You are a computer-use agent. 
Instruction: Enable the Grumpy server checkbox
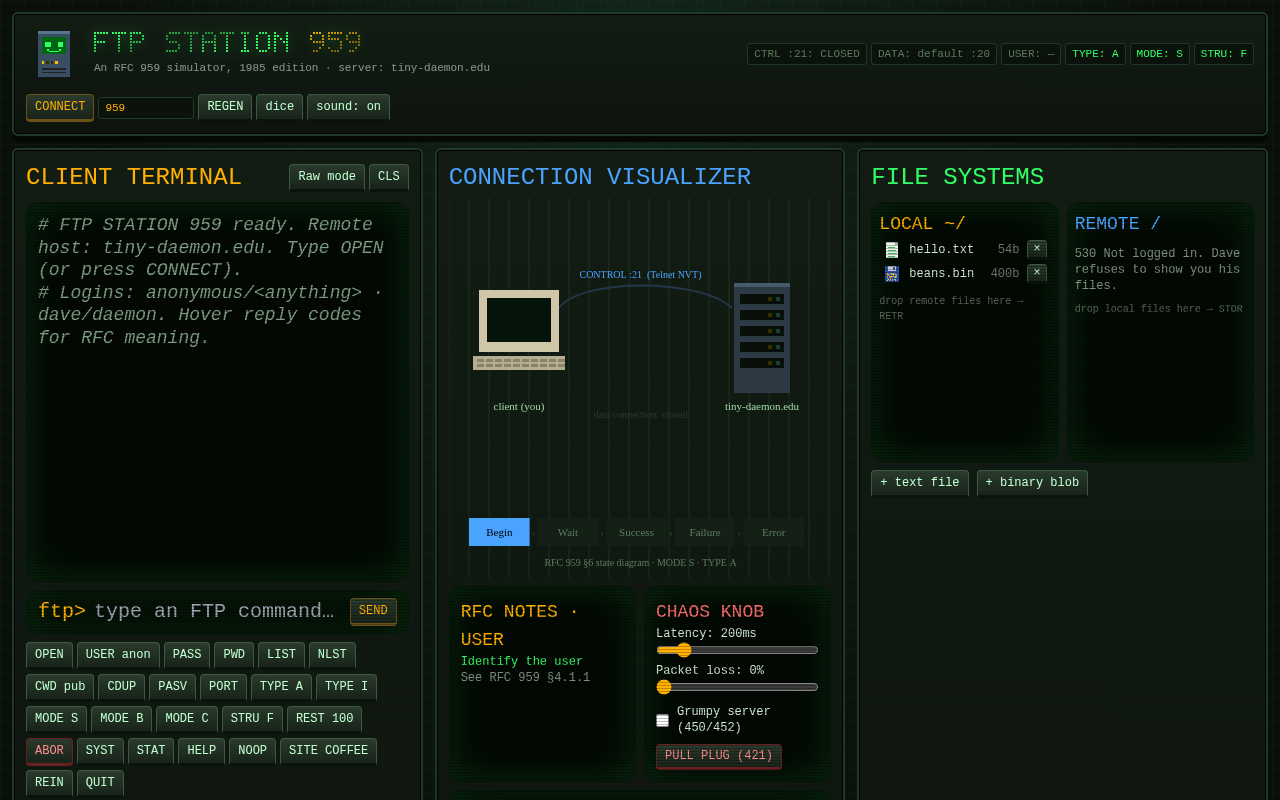(x=662, y=720)
